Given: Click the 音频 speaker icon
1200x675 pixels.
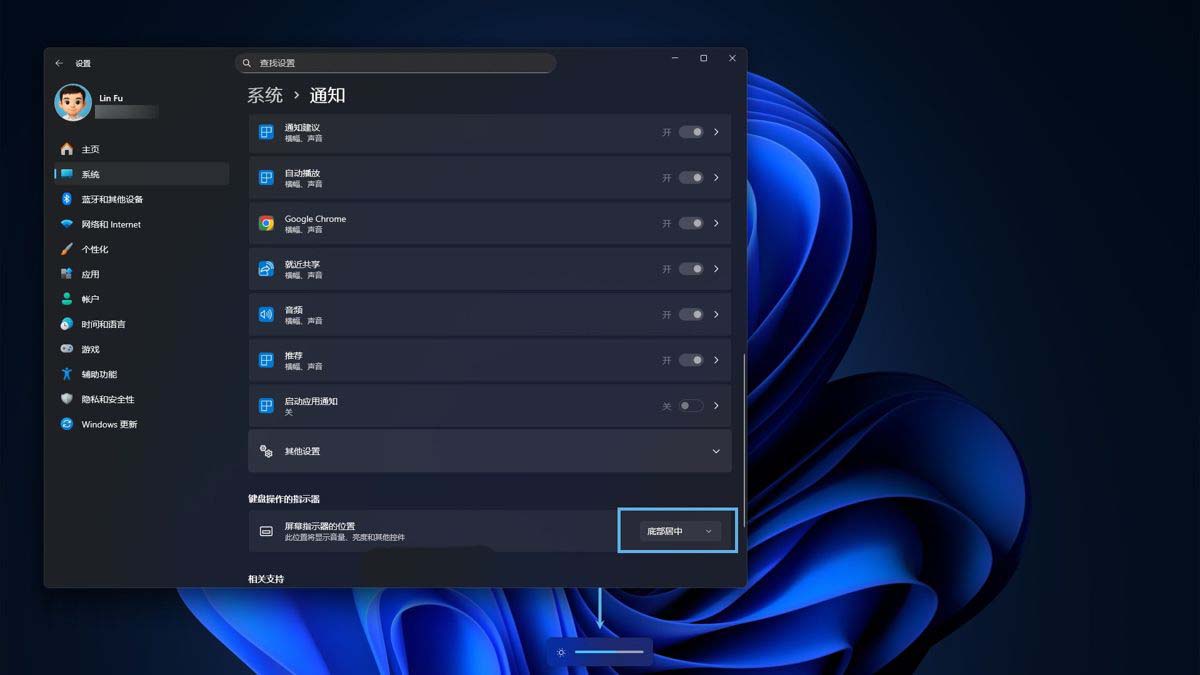Looking at the screenshot, I should pos(266,314).
